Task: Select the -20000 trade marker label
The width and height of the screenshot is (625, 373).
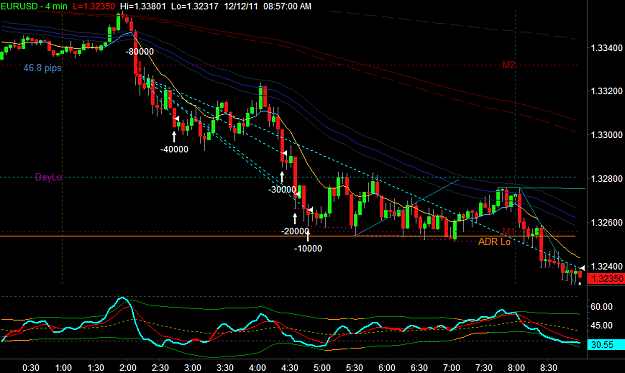Action: [295, 232]
